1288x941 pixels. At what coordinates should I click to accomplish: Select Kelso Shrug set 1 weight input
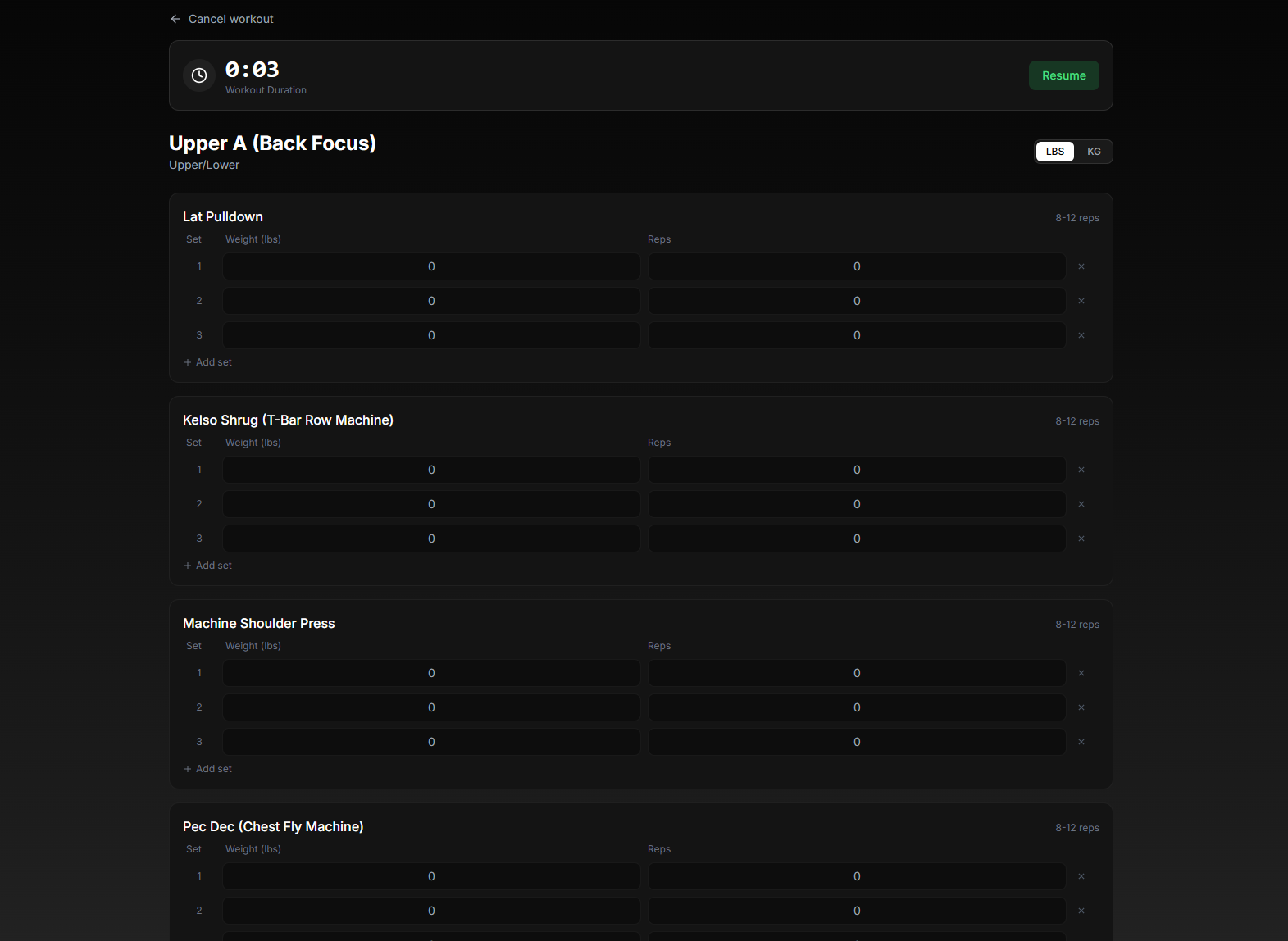pos(431,470)
